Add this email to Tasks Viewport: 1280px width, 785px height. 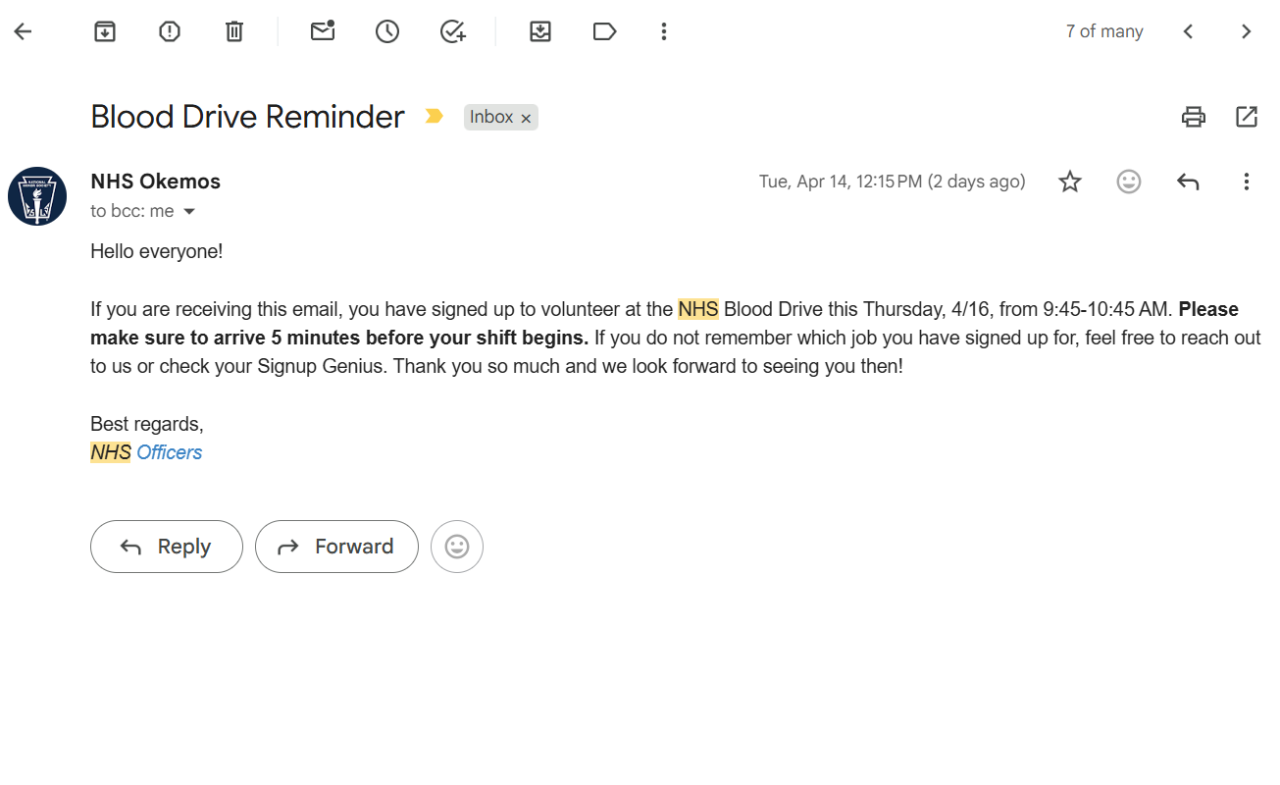453,32
